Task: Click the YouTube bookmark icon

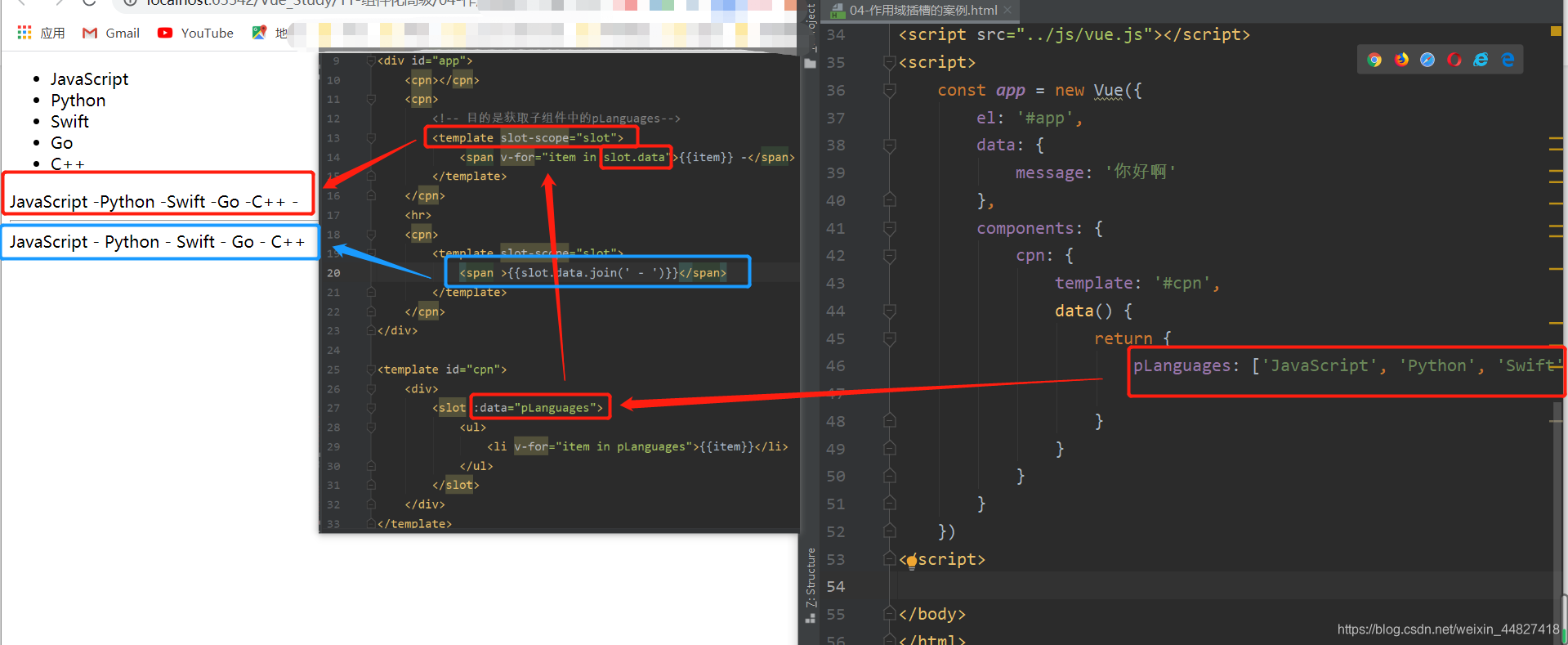Action: 165,33
